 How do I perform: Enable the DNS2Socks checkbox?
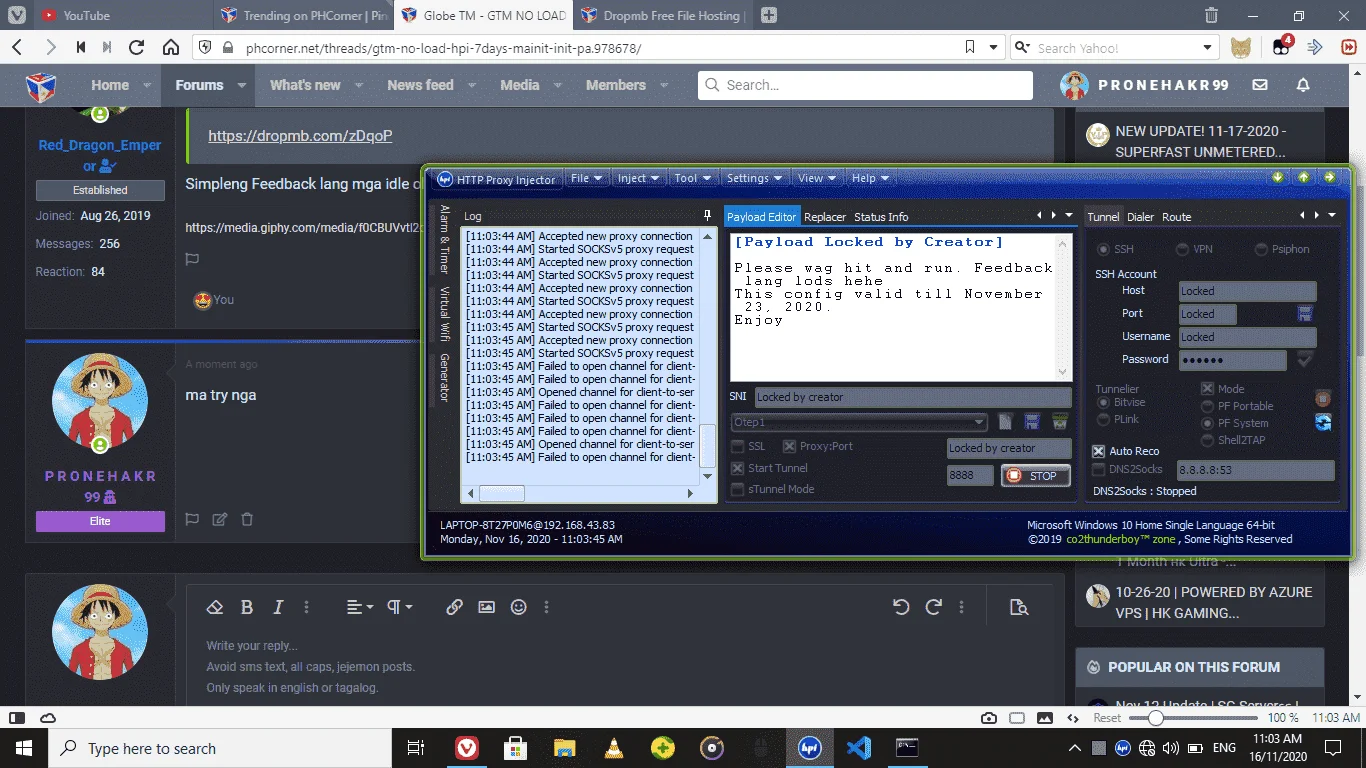click(1099, 469)
